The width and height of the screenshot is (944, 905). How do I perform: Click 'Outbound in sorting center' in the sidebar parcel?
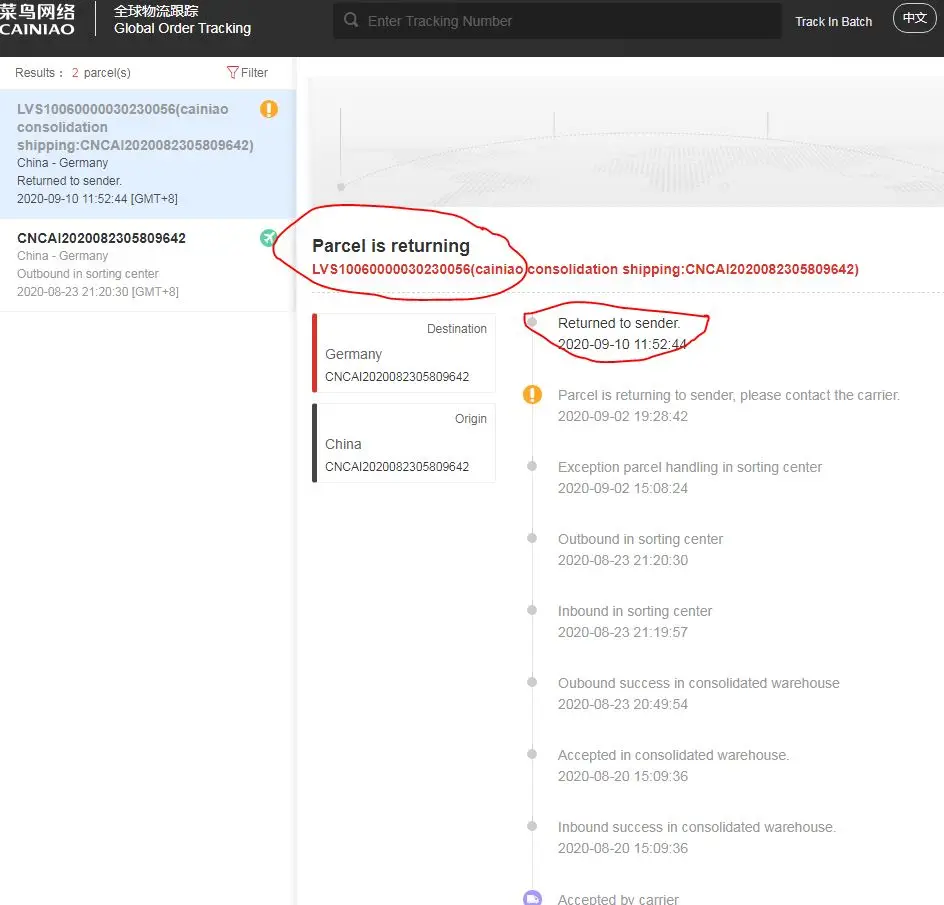88,273
